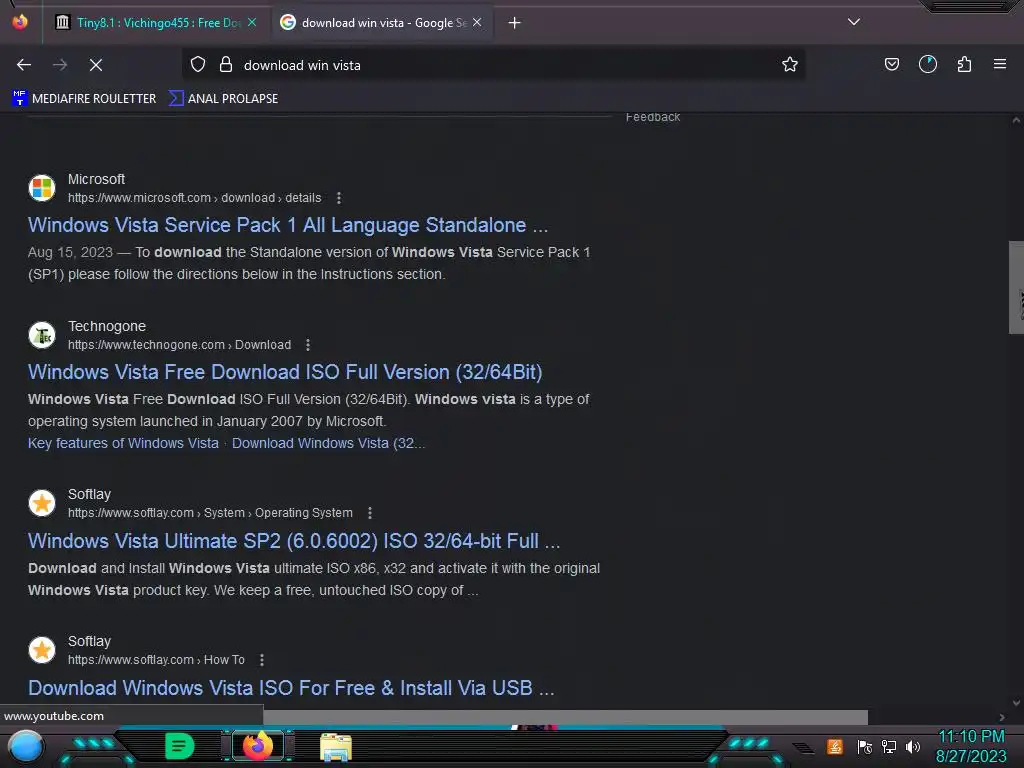The height and width of the screenshot is (768, 1024).
Task: Open the volume speaker icon
Action: (913, 746)
